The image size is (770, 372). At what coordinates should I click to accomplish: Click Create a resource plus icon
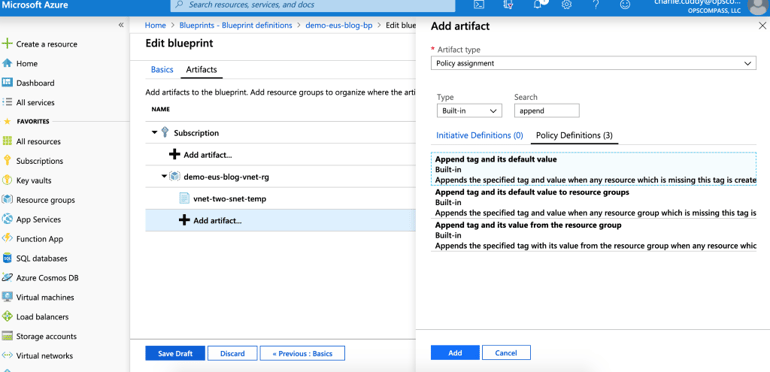[7, 44]
